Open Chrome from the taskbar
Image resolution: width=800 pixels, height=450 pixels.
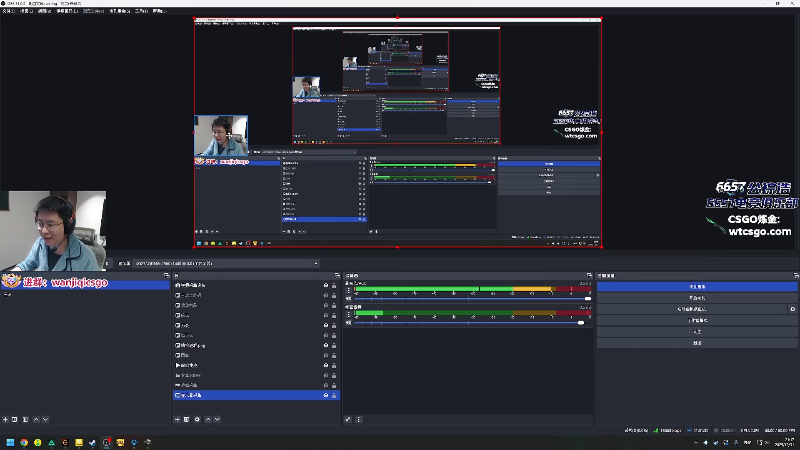click(x=24, y=442)
